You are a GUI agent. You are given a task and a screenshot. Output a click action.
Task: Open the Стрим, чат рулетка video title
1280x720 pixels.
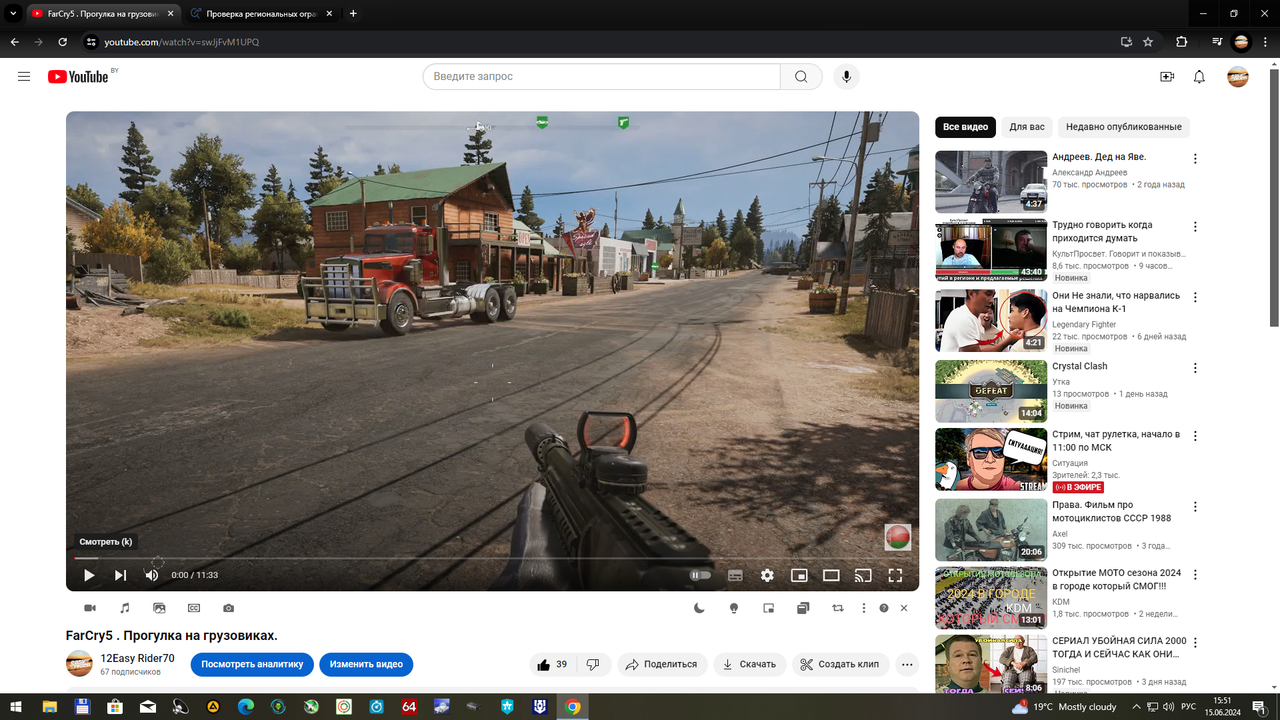click(1116, 441)
